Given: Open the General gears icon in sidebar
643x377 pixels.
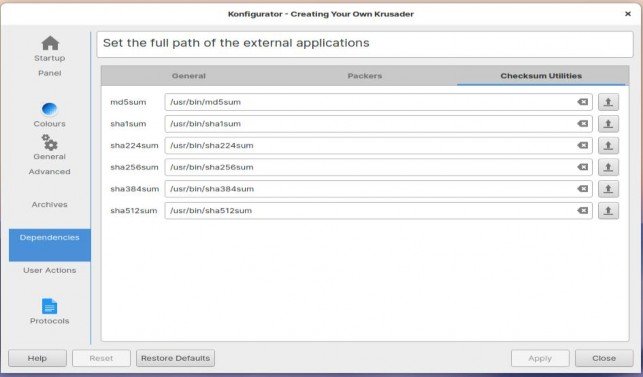Looking at the screenshot, I should click(50, 142).
